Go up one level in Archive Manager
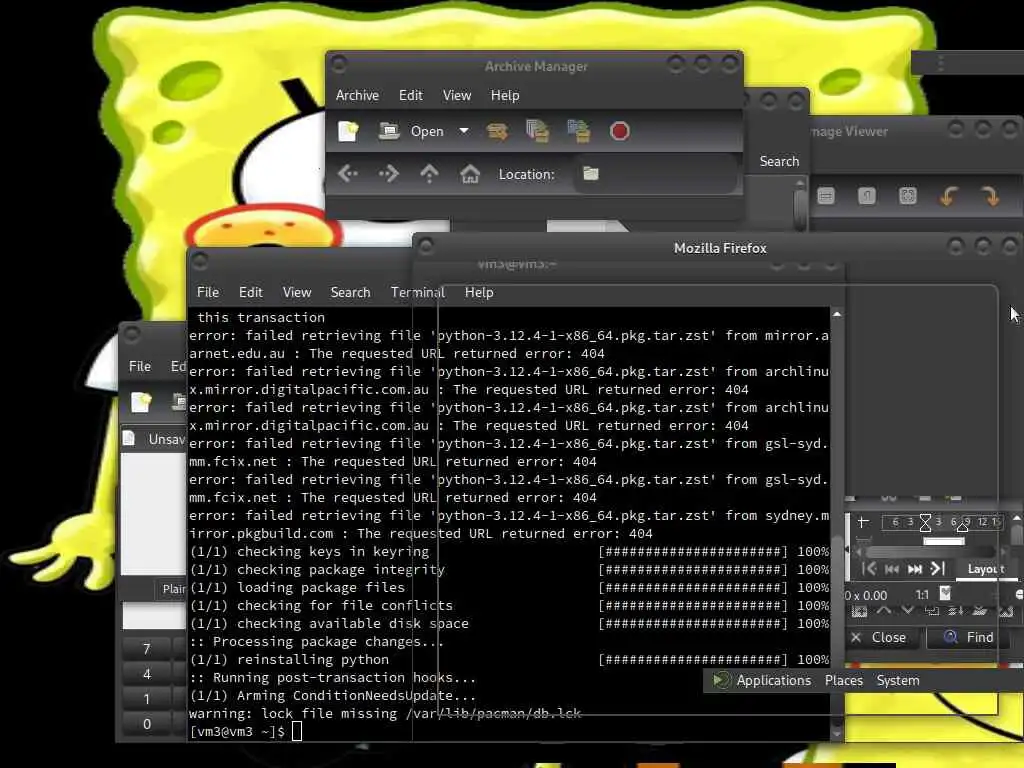This screenshot has height=768, width=1024. (x=429, y=174)
